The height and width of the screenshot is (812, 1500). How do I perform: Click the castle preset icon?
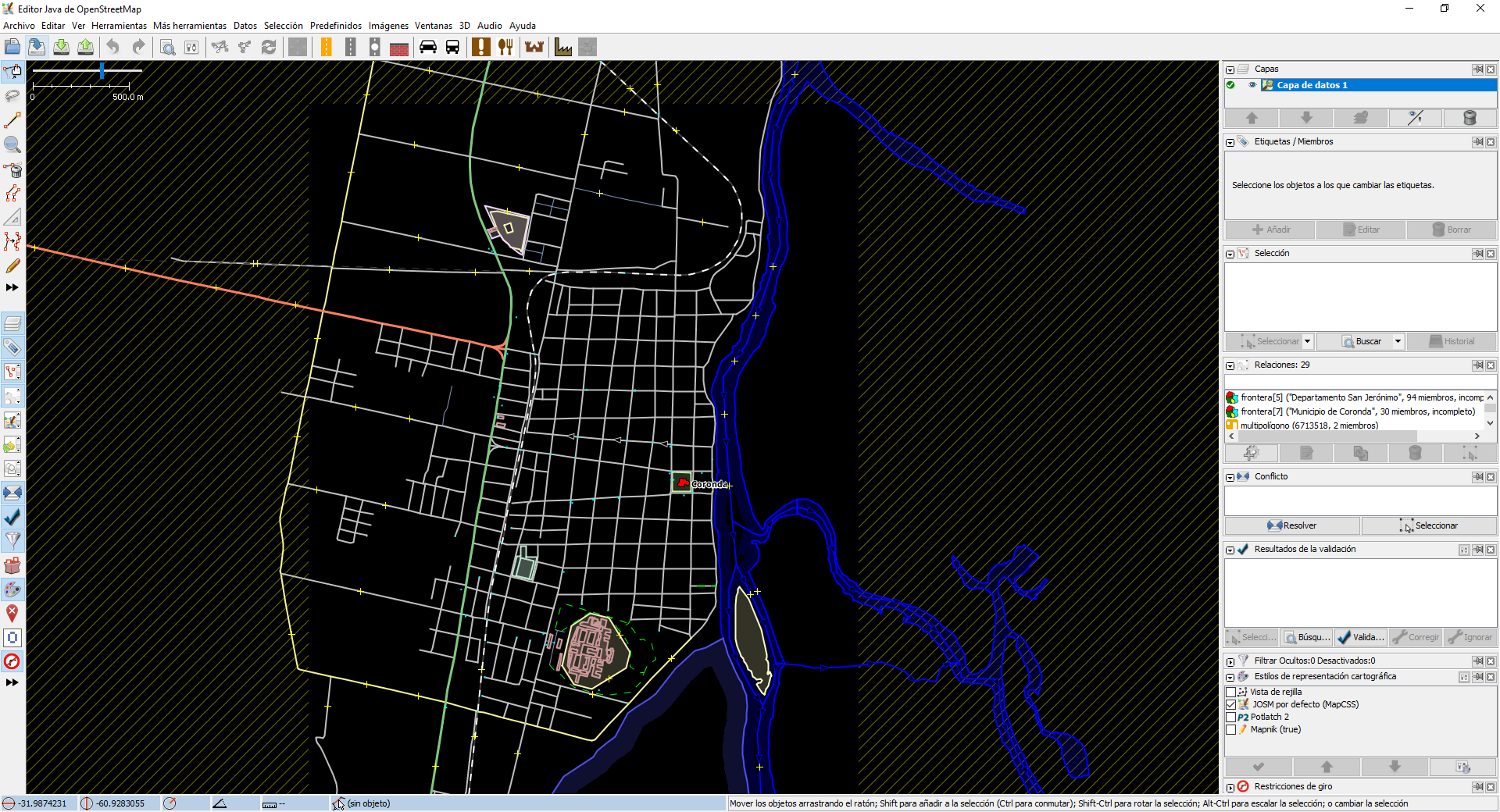click(x=534, y=47)
